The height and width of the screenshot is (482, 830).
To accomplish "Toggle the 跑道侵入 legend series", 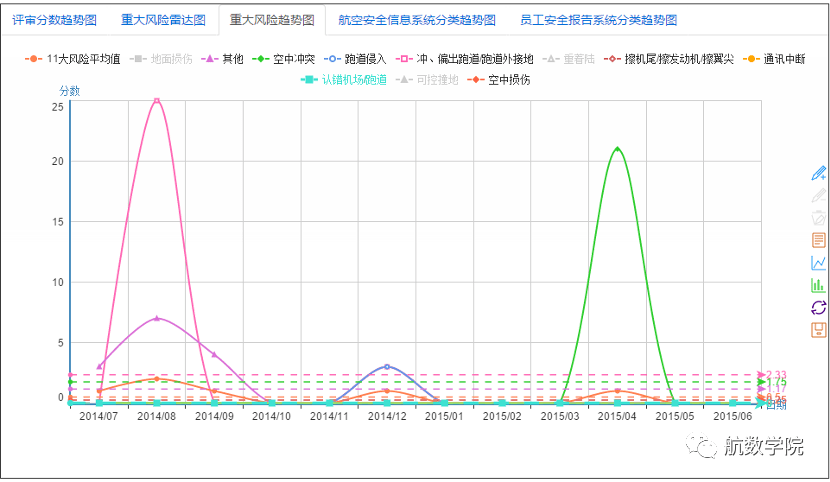I will click(x=355, y=59).
